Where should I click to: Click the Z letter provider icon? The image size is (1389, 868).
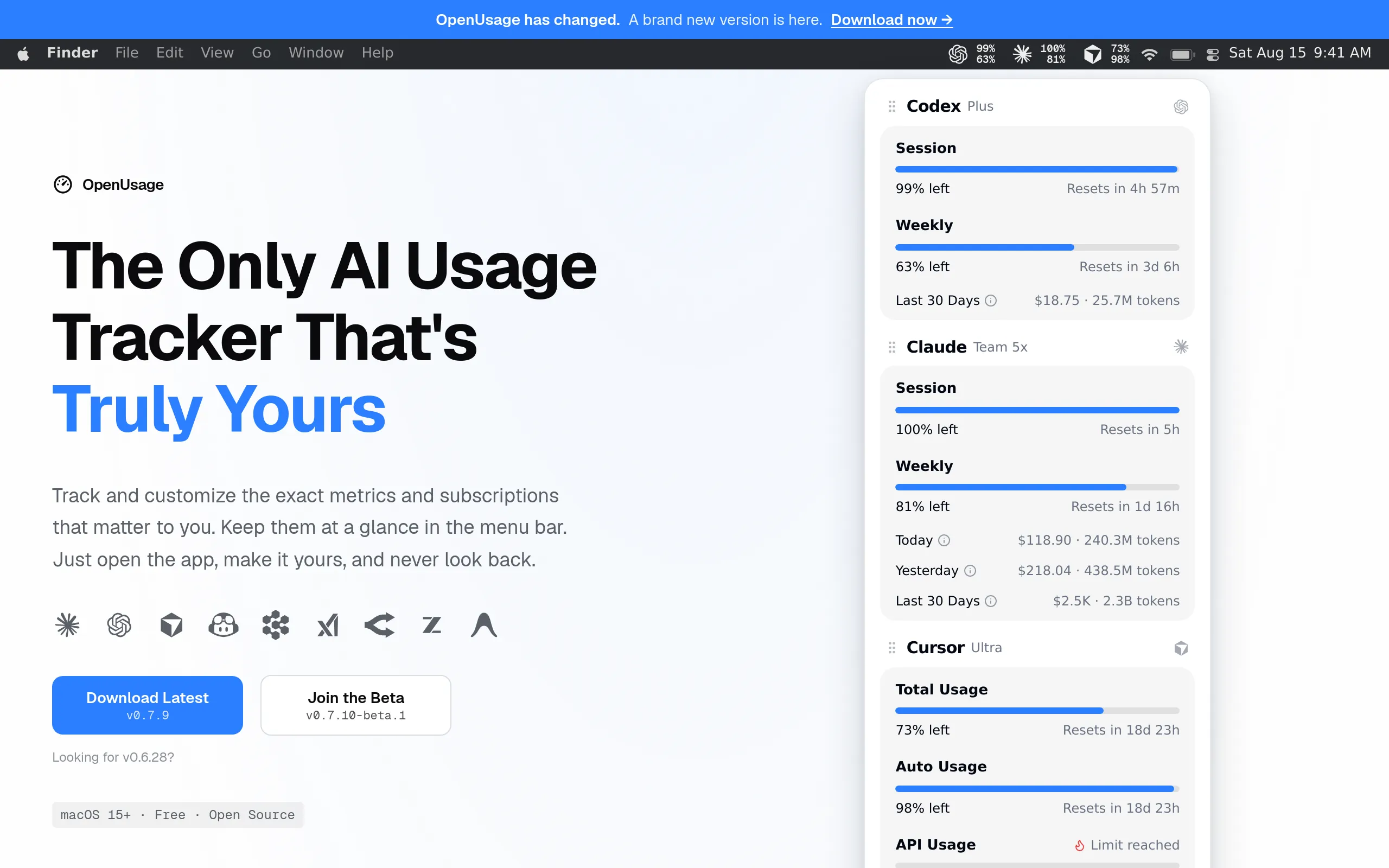pyautogui.click(x=432, y=624)
